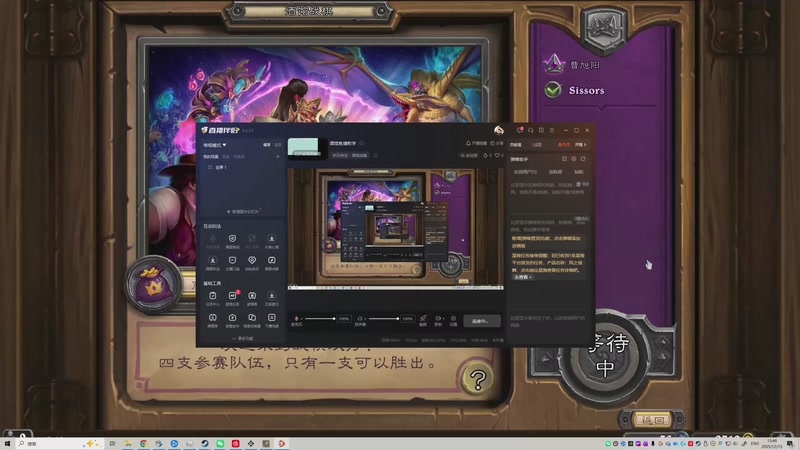Open the 弹幕玩法 interactive tool icon
Image resolution: width=800 pixels, height=450 pixels.
213,262
